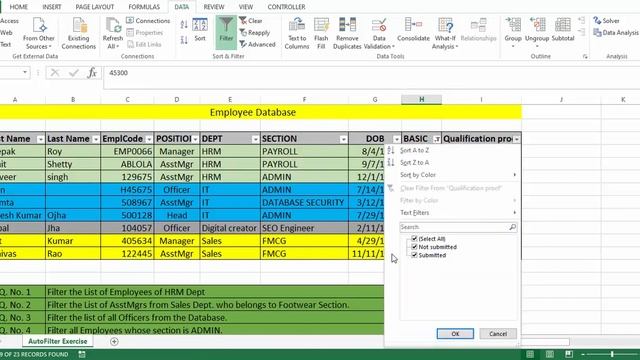
Task: Click the filter Search box
Action: point(458,227)
